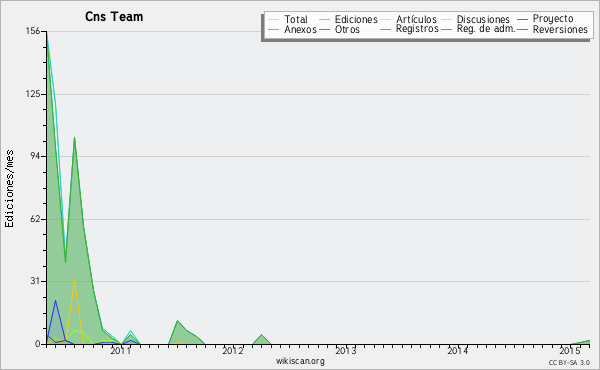Select the Registros legend entry

coord(417,29)
